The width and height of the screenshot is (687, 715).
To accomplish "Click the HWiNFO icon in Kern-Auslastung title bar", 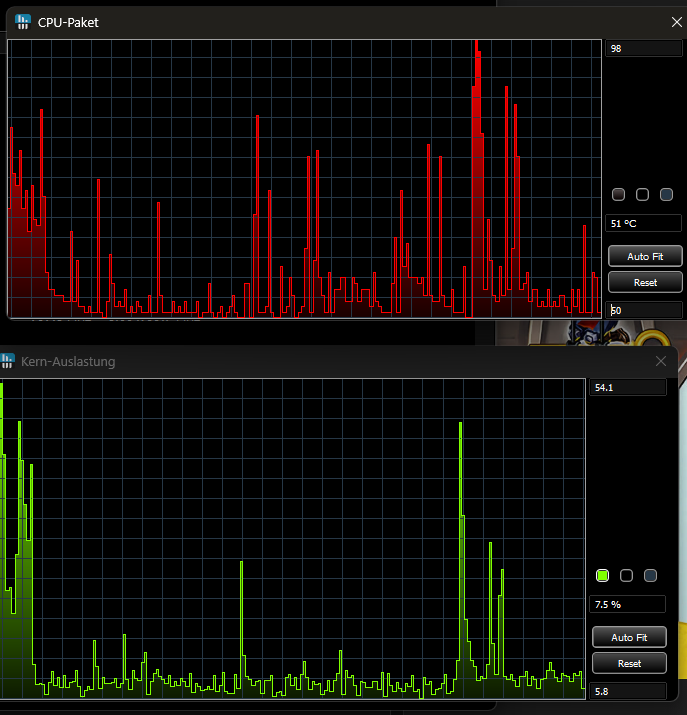I will click(6, 361).
